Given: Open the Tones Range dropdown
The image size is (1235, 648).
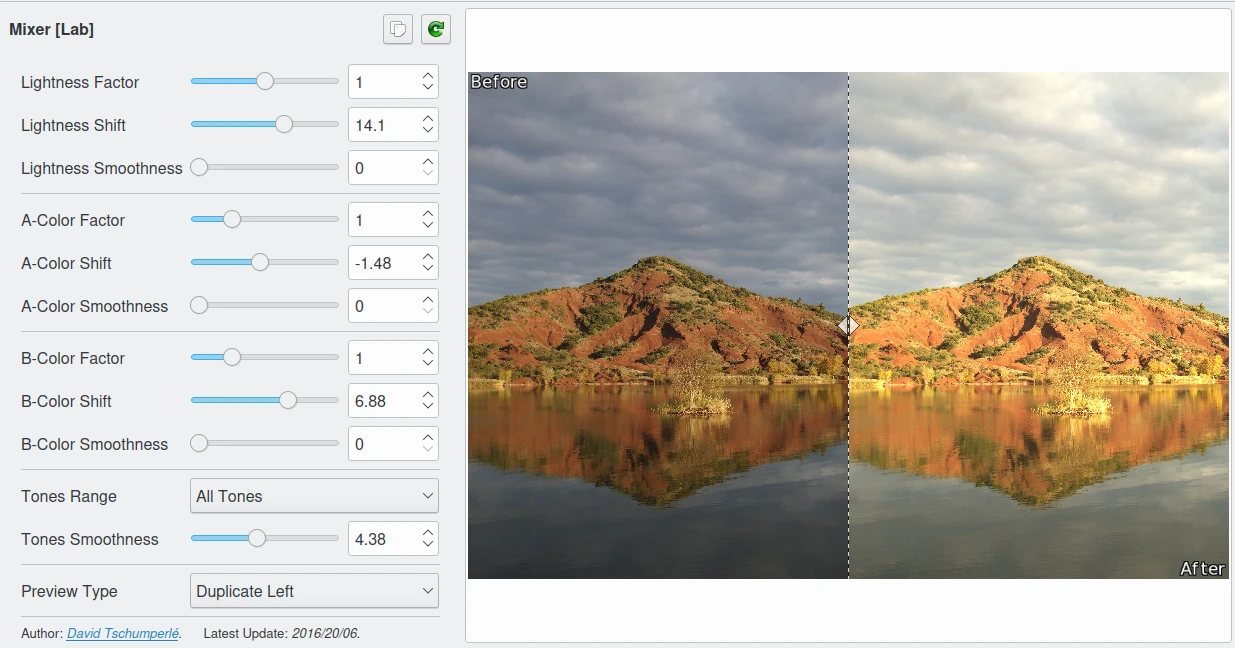Looking at the screenshot, I should [x=314, y=496].
